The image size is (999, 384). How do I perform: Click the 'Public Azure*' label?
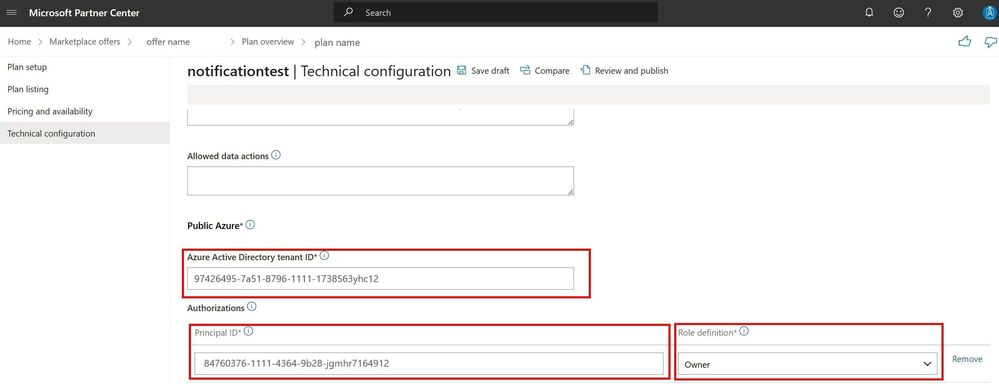click(215, 225)
